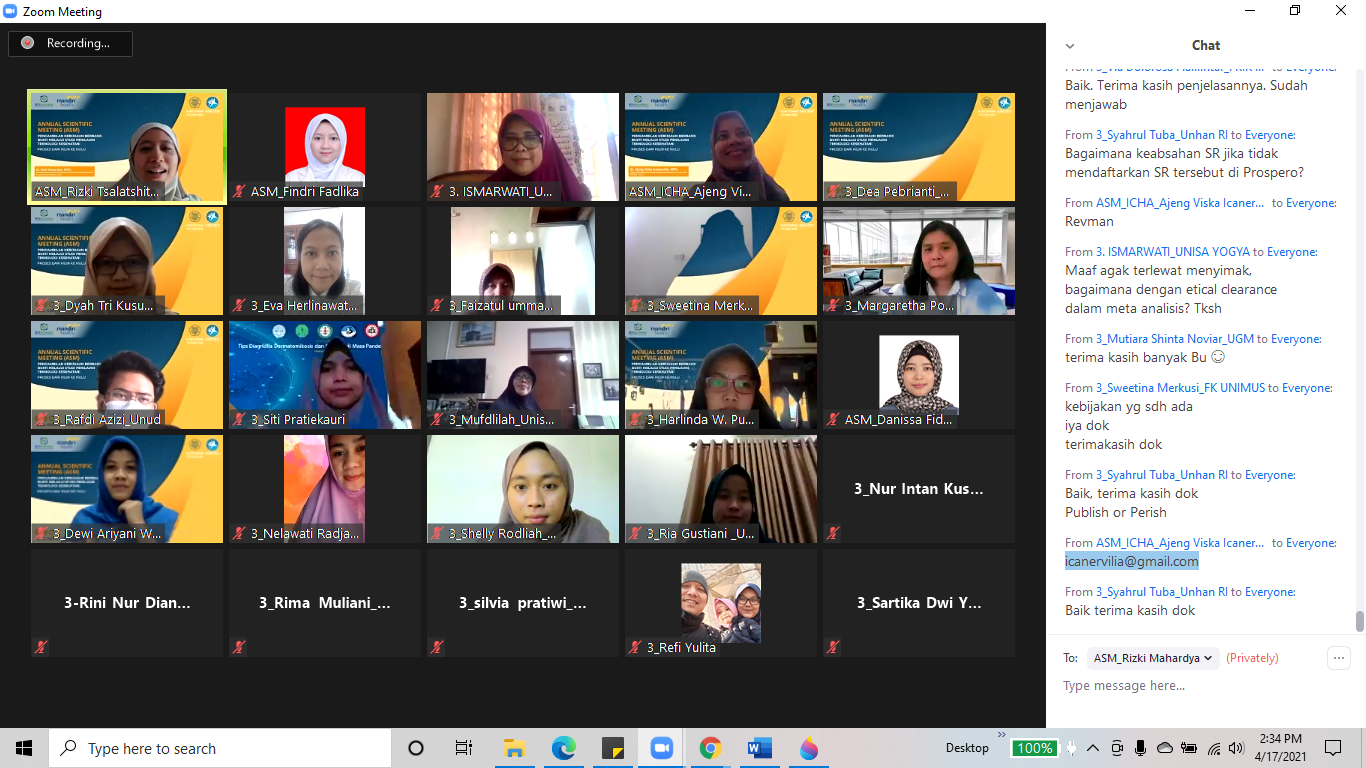Collapse the Chat panel using chevron
This screenshot has height=768, width=1366.
(x=1070, y=46)
